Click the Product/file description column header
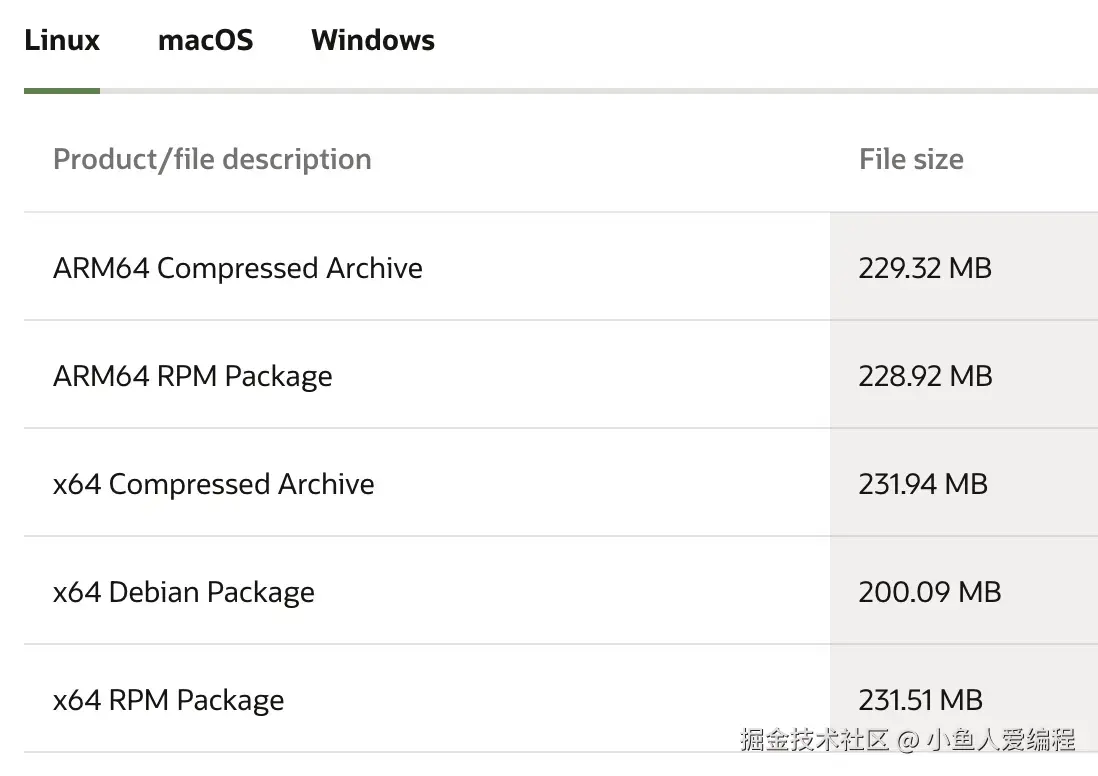 click(x=212, y=159)
